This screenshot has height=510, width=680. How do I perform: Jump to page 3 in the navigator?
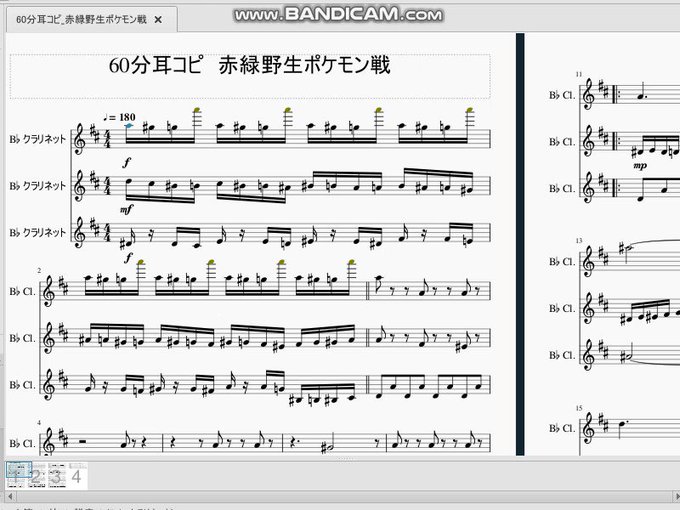point(56,475)
